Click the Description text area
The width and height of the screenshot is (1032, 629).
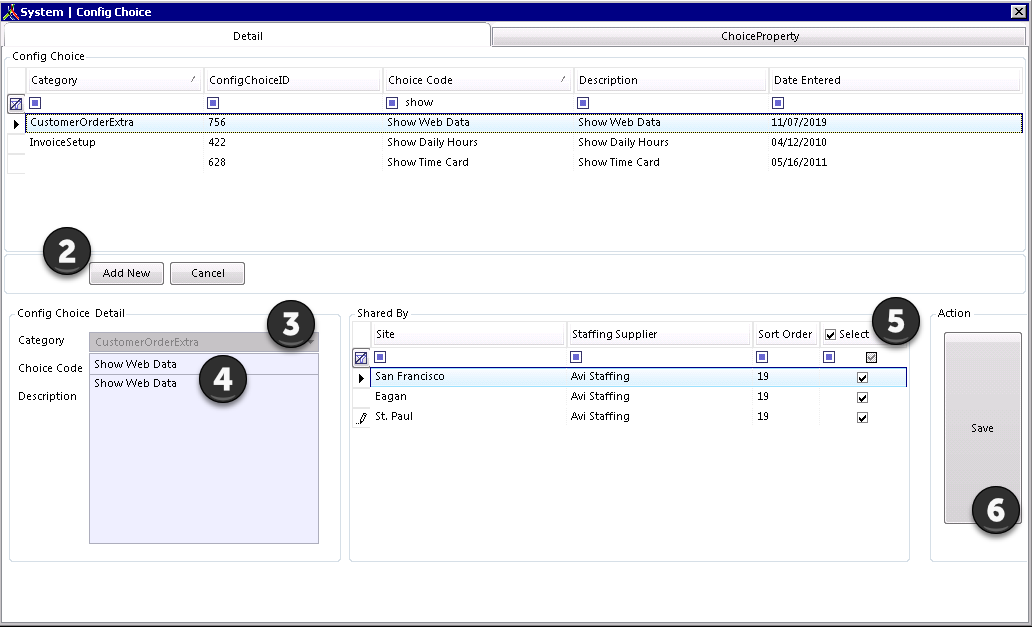point(203,459)
